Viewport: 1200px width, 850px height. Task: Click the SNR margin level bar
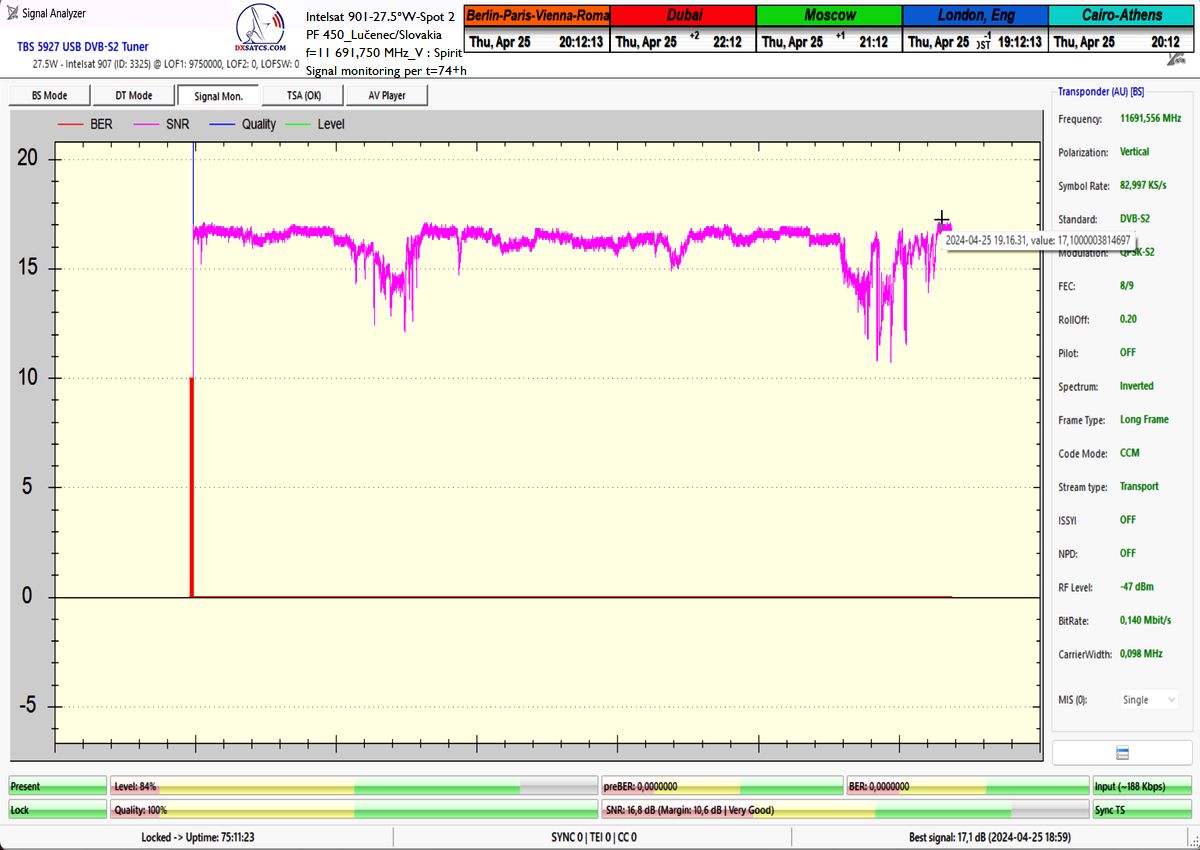click(844, 810)
